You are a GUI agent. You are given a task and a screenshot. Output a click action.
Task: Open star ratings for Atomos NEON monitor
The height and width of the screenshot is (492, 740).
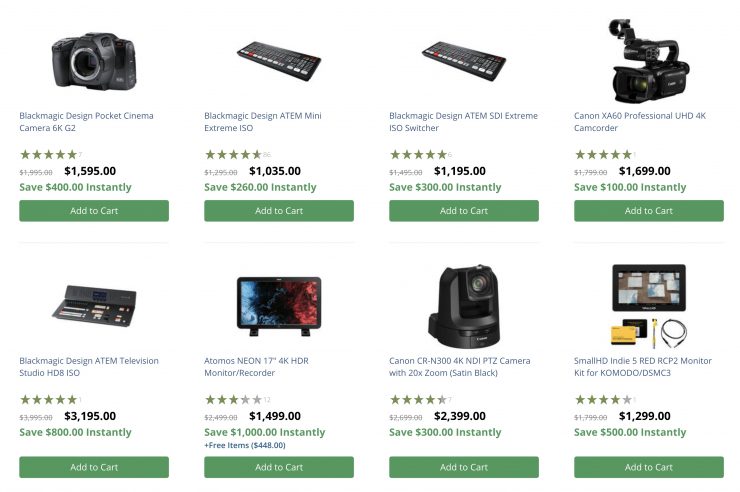[x=233, y=400]
